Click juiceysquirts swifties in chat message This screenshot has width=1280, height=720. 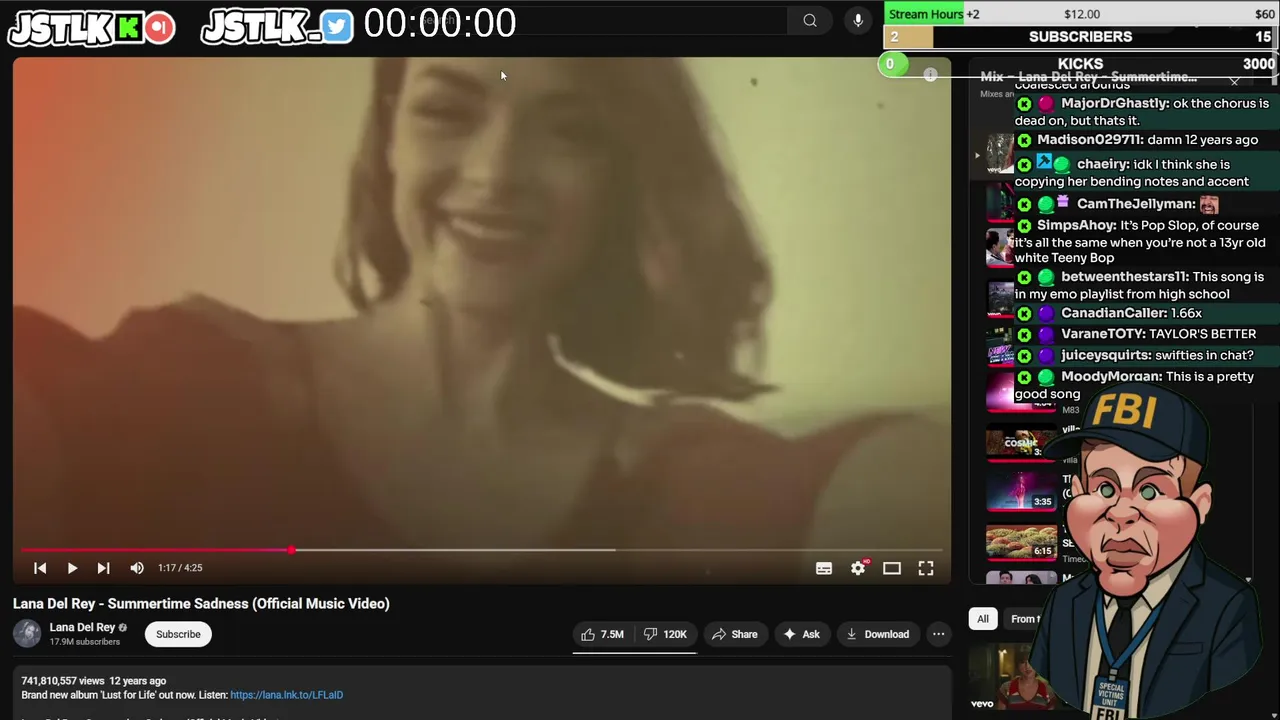pos(1134,355)
